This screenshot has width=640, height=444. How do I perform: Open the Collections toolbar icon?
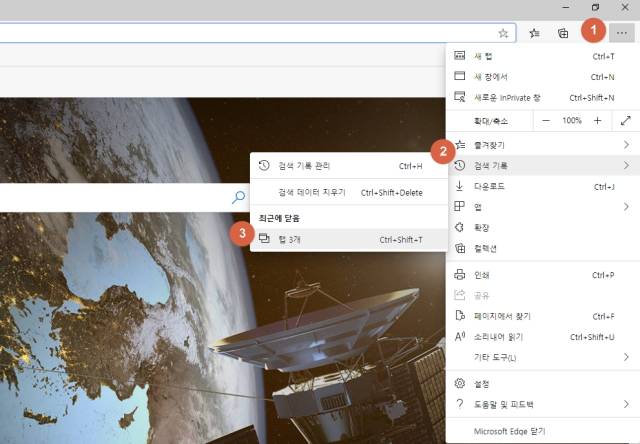pyautogui.click(x=563, y=33)
